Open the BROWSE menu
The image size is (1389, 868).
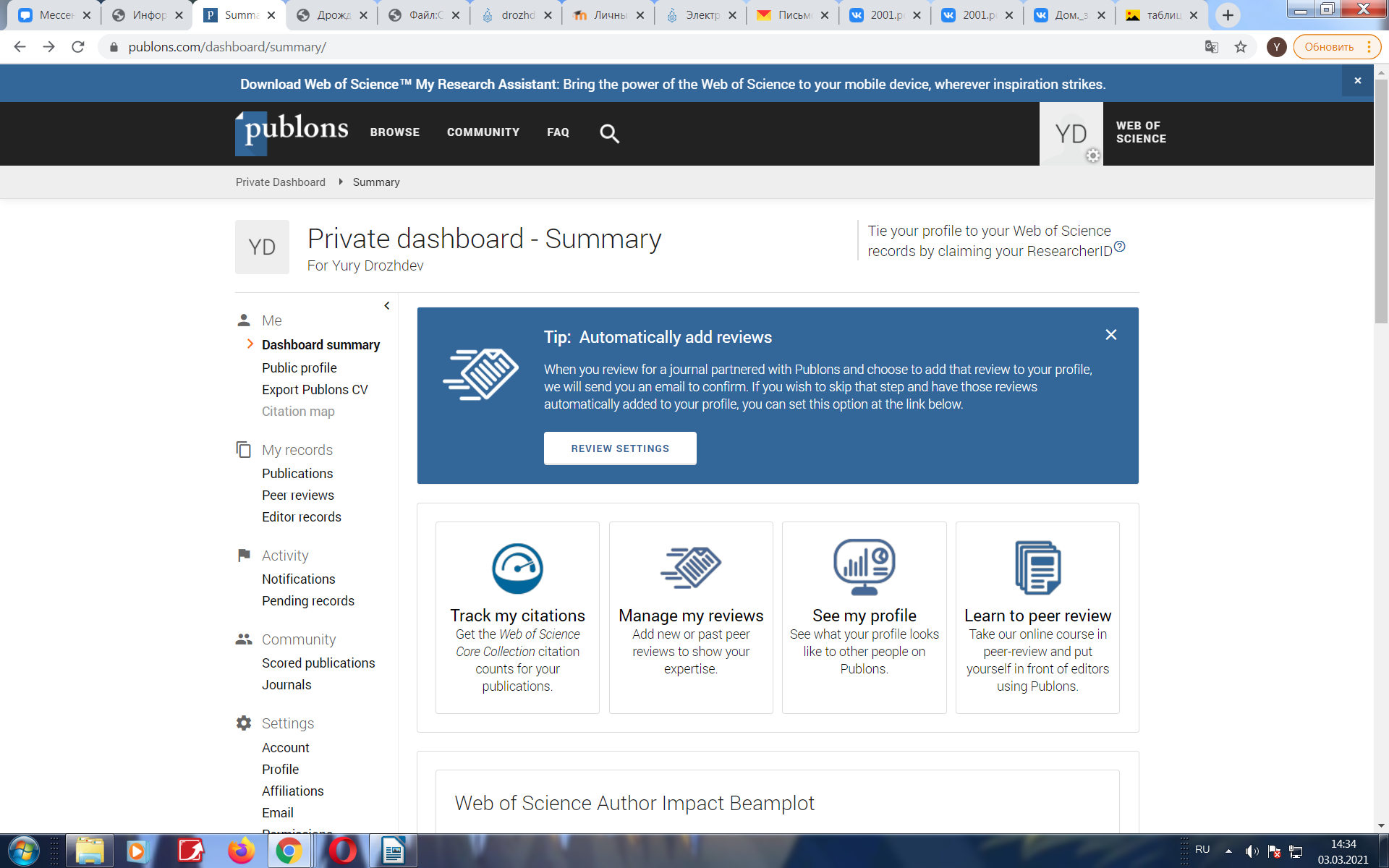(x=395, y=132)
